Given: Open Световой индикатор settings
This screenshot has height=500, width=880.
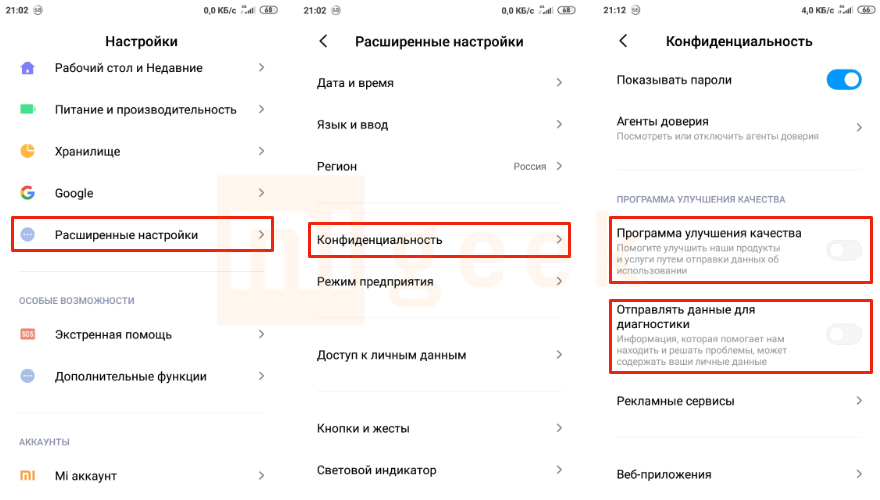Looking at the screenshot, I should pyautogui.click(x=438, y=470).
